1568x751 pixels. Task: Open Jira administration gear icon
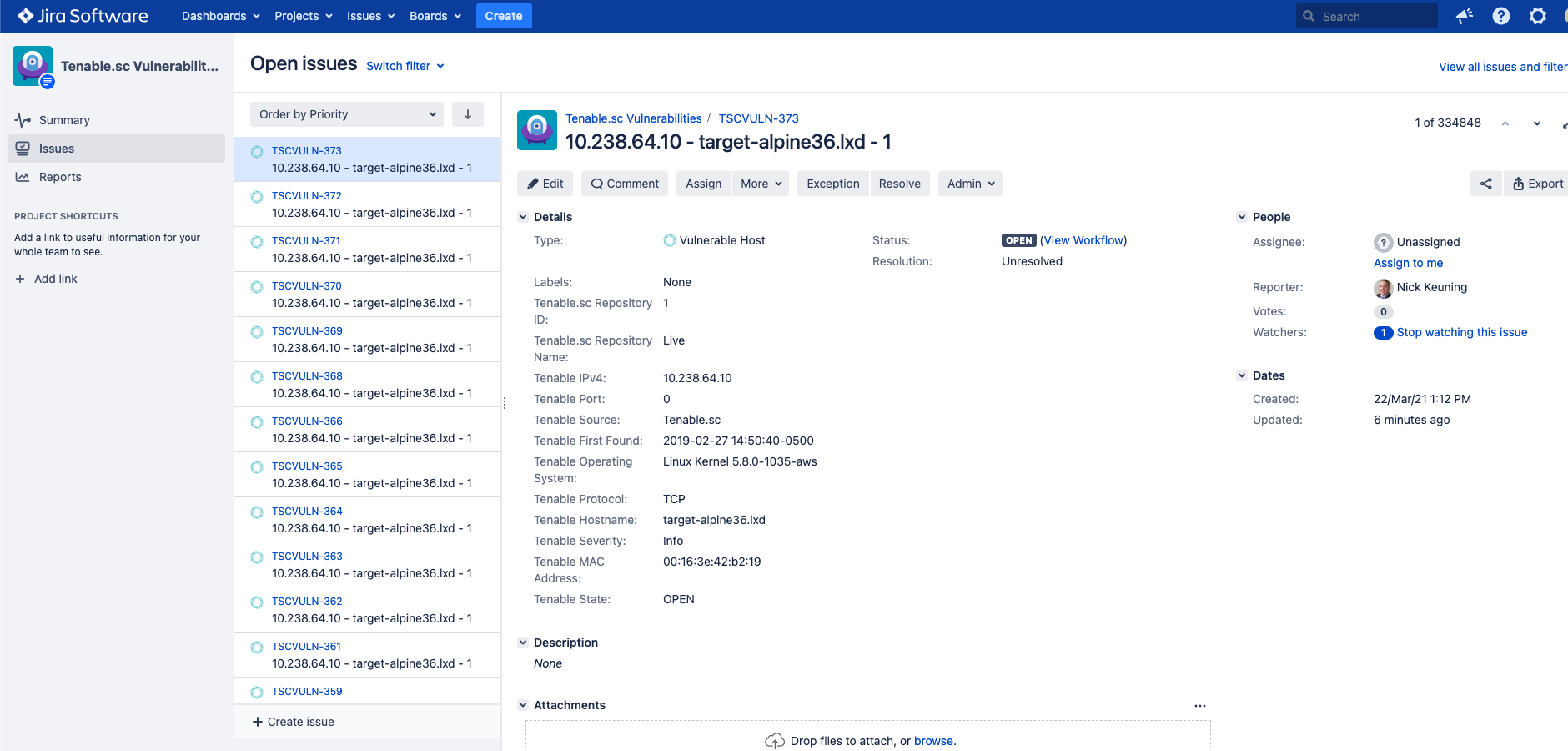click(1538, 16)
